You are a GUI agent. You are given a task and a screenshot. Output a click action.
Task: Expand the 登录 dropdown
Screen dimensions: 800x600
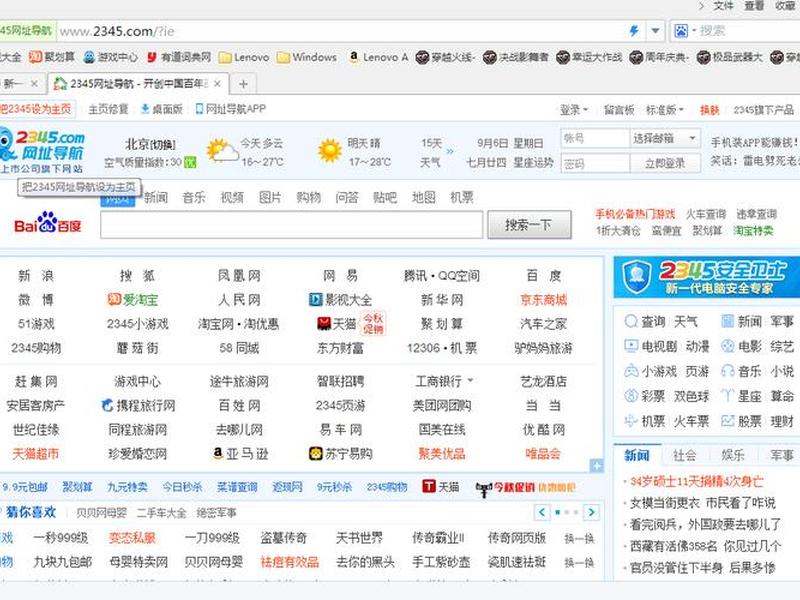574,110
